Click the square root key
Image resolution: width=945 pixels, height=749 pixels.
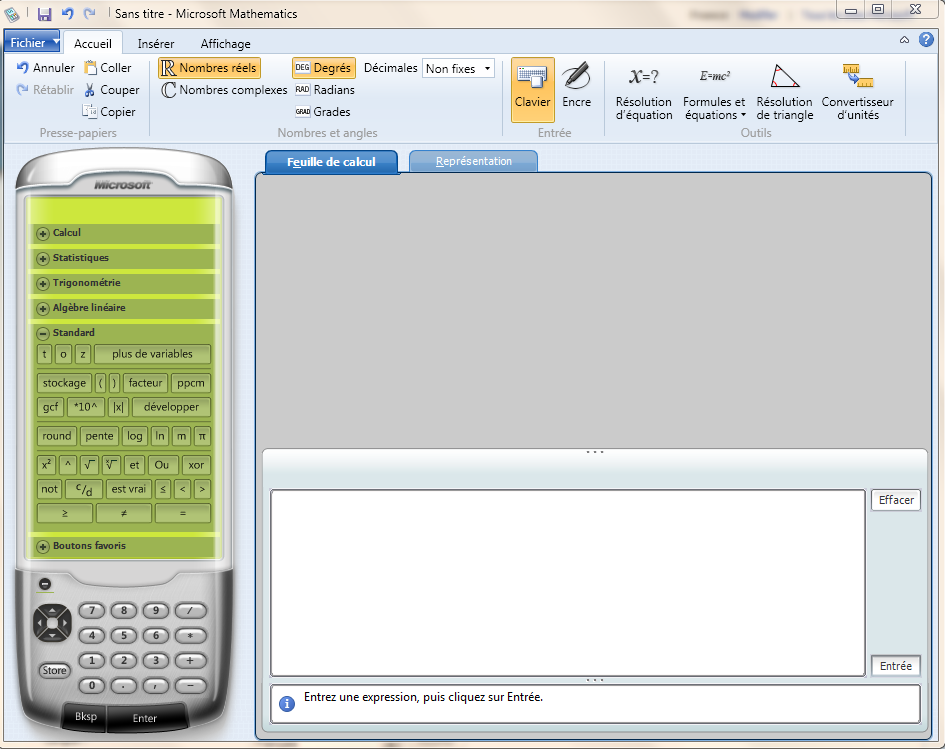(89, 465)
